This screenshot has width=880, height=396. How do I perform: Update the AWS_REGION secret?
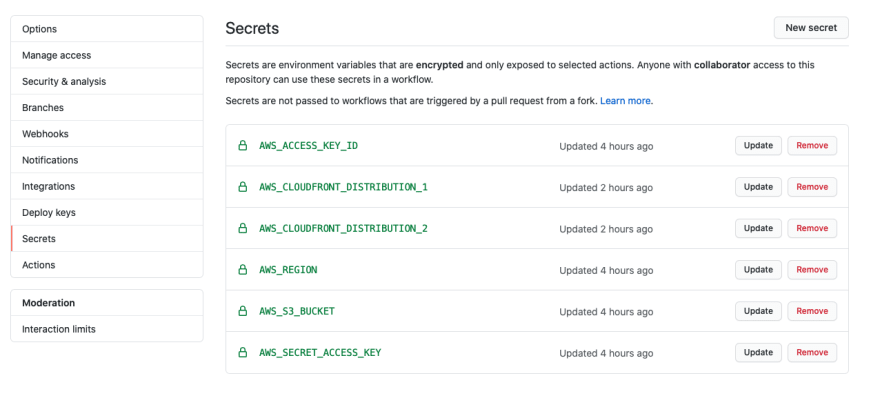pyautogui.click(x=758, y=270)
